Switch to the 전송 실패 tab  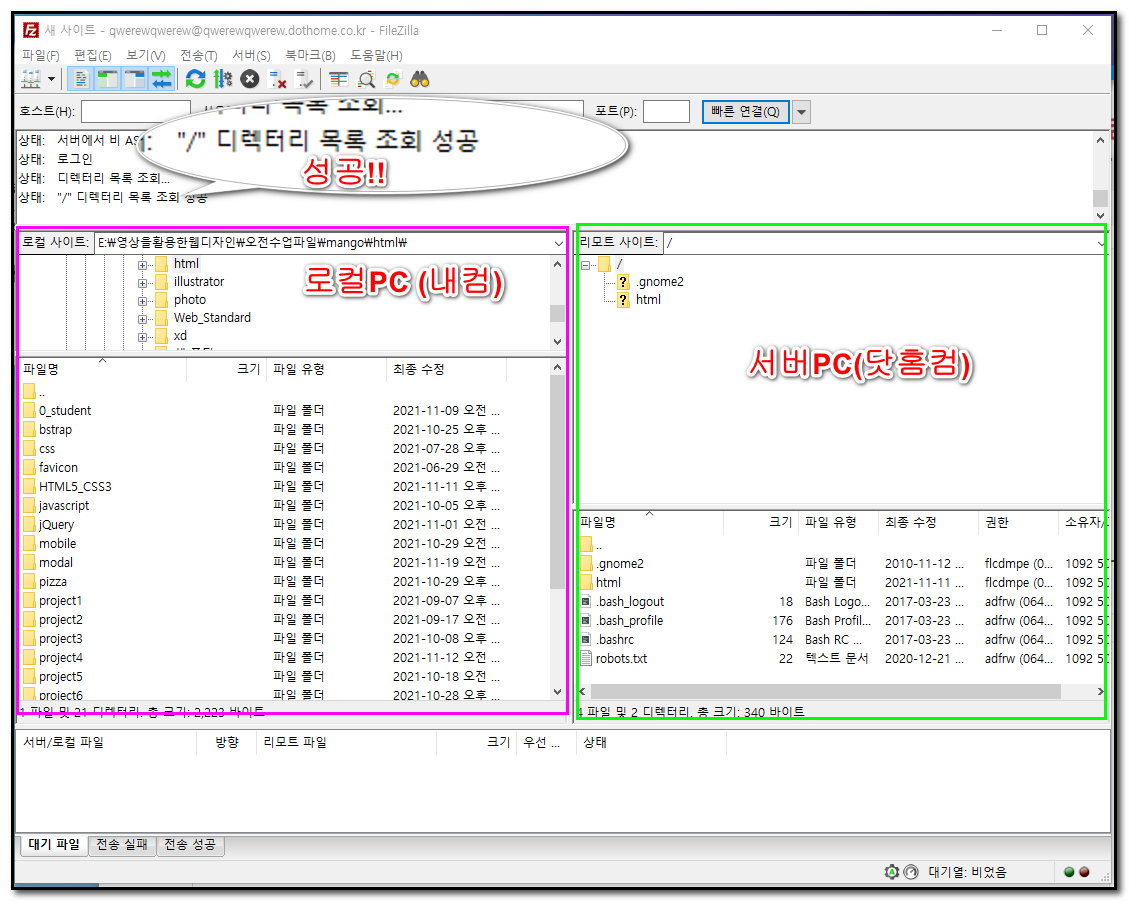(122, 845)
